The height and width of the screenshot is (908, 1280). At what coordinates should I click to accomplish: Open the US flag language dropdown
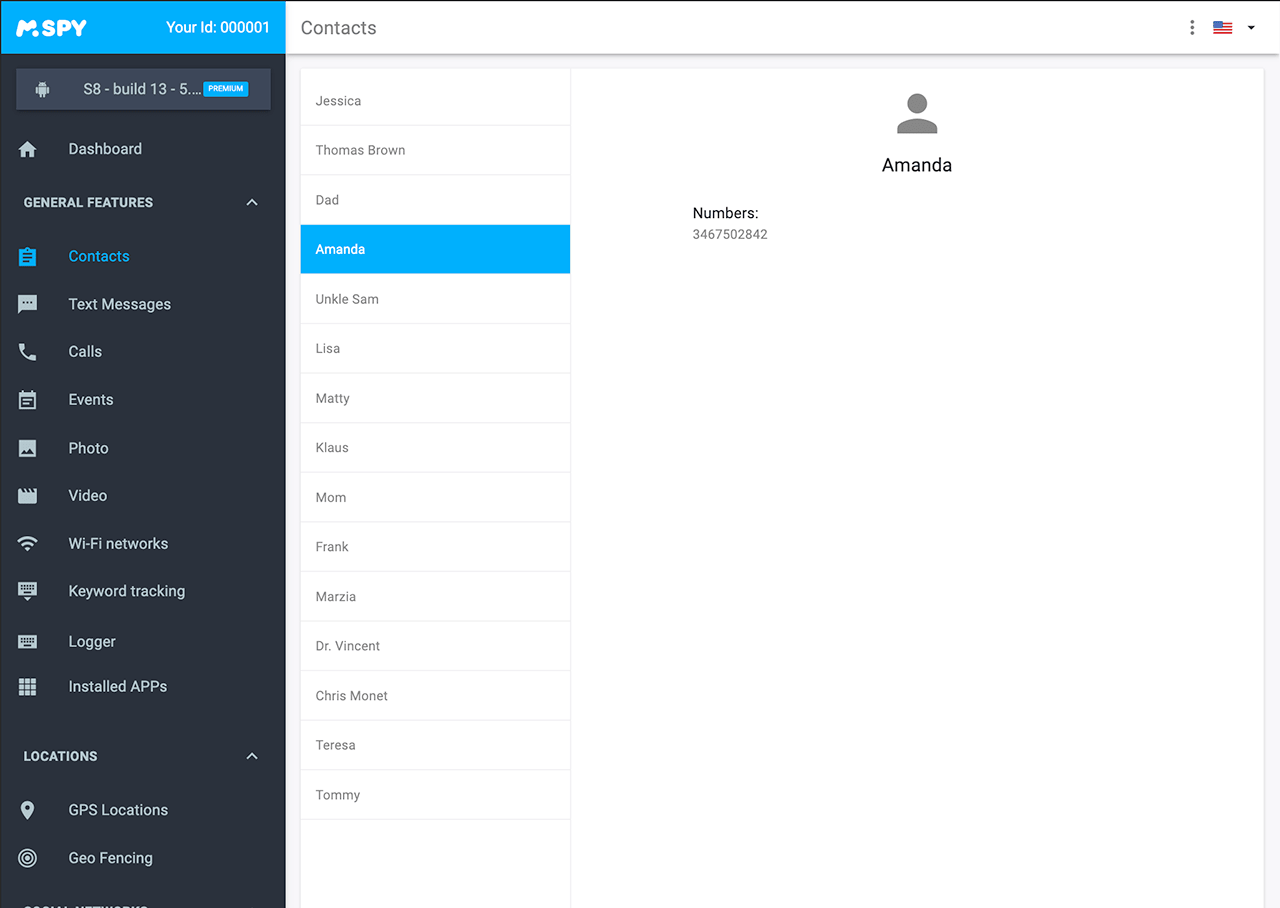pyautogui.click(x=1234, y=28)
